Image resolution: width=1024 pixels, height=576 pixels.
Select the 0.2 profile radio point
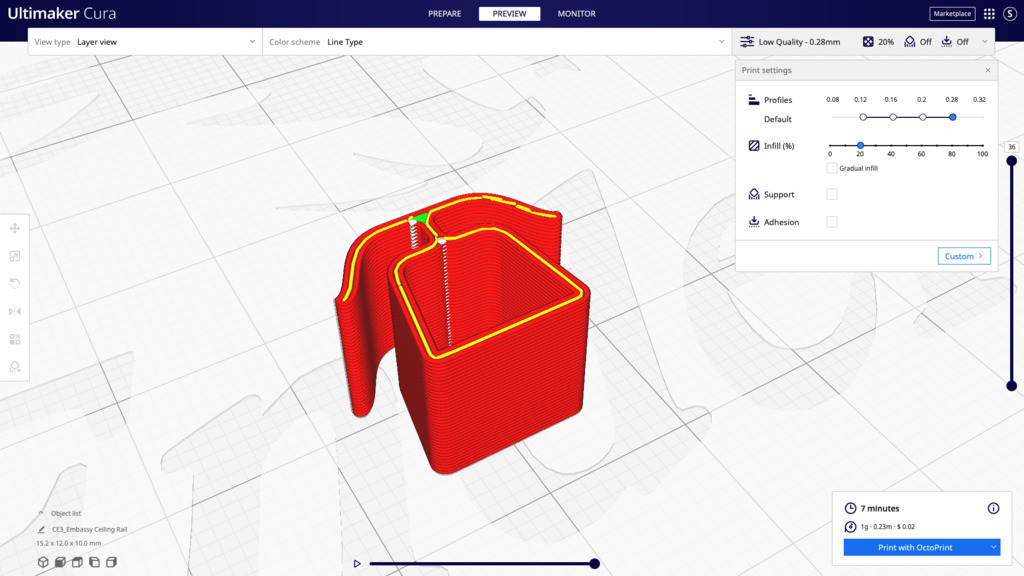923,117
